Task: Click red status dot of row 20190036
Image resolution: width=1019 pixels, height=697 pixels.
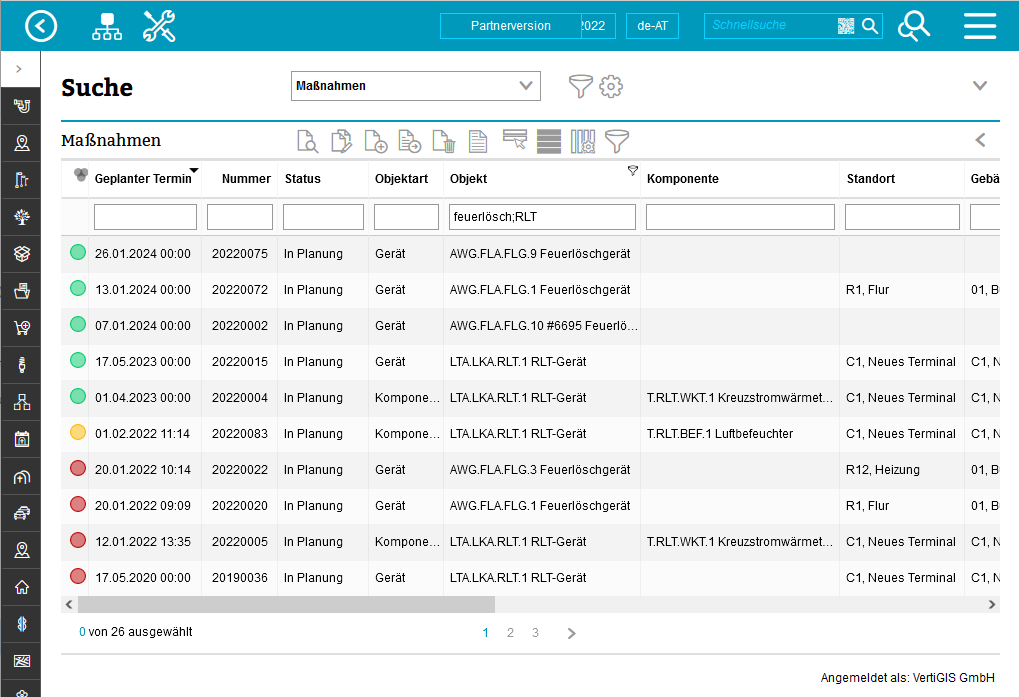Action: (x=78, y=576)
